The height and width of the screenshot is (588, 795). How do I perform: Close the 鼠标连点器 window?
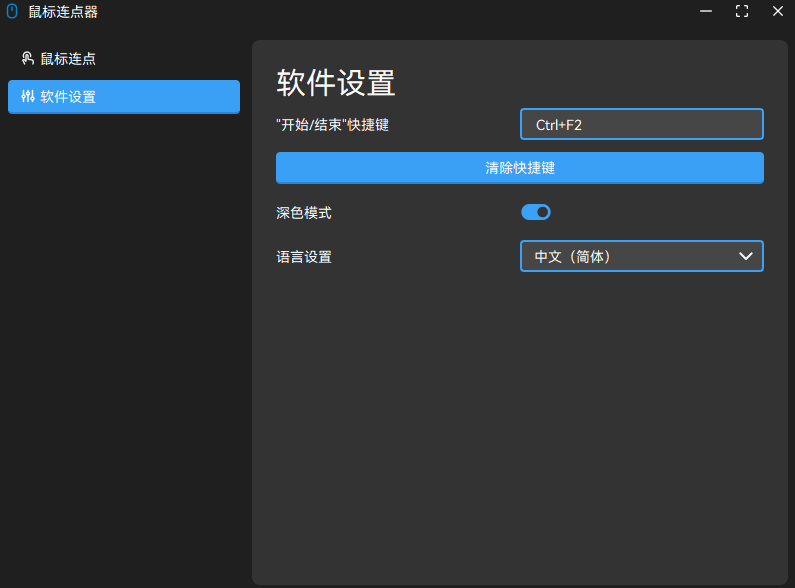coord(777,12)
